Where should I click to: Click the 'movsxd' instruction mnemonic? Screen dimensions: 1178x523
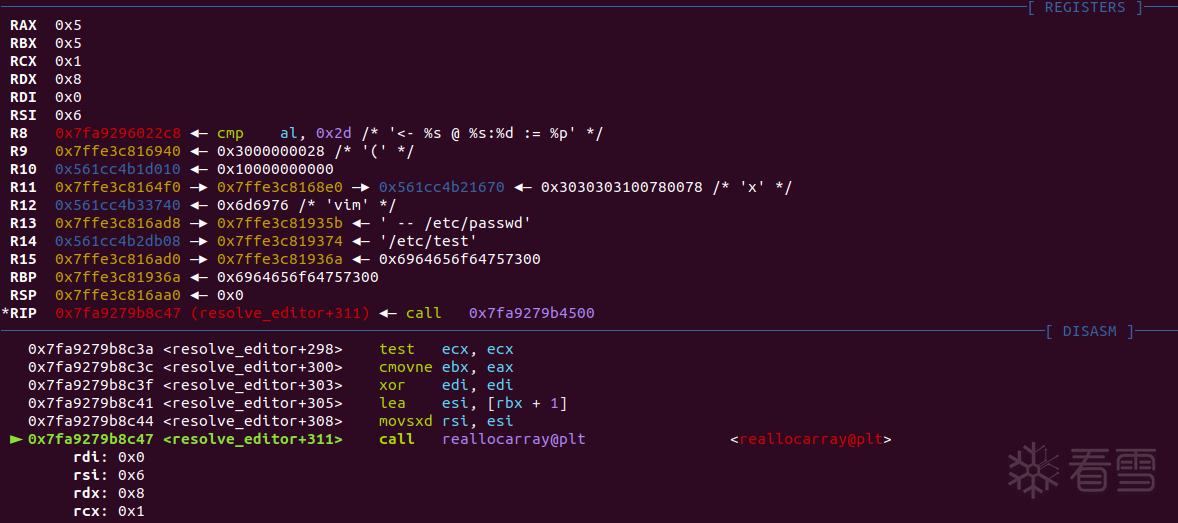406,422
